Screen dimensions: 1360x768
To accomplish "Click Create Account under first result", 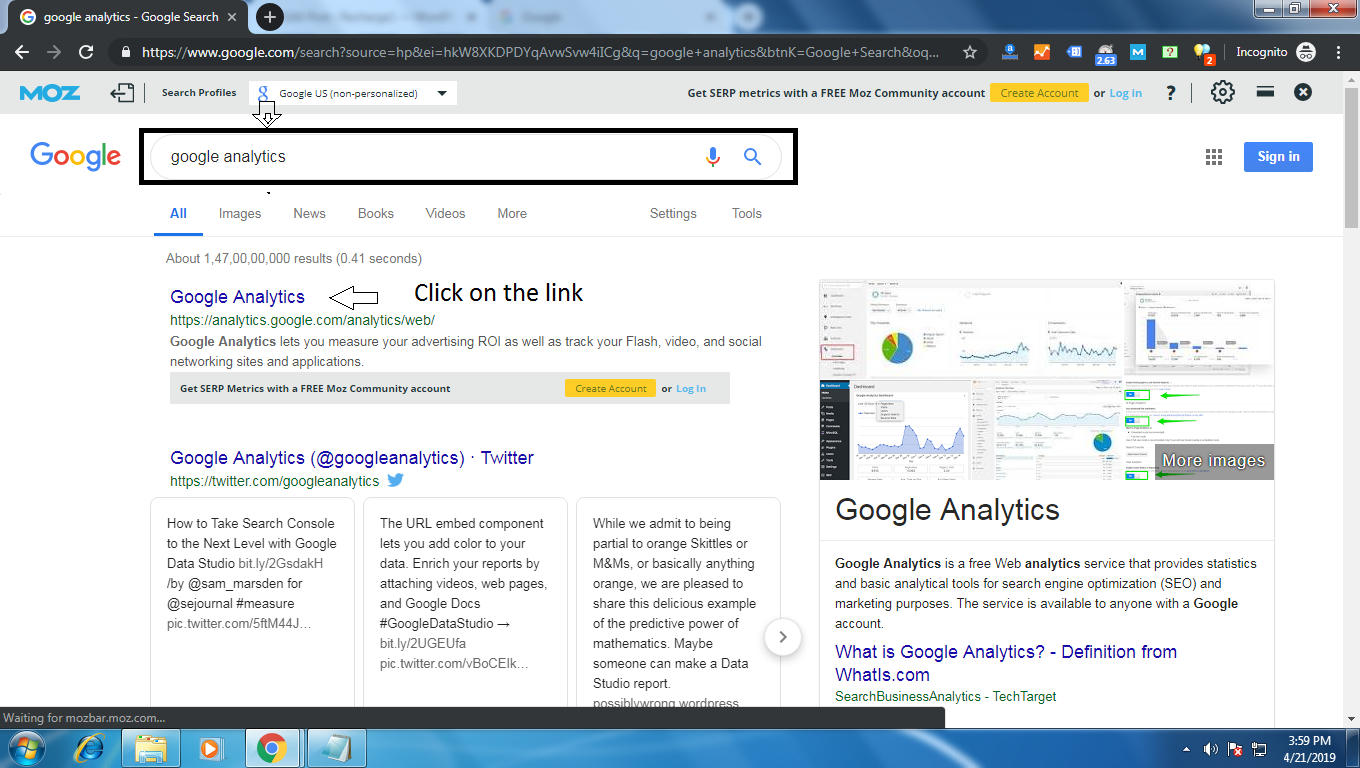I will coord(611,388).
